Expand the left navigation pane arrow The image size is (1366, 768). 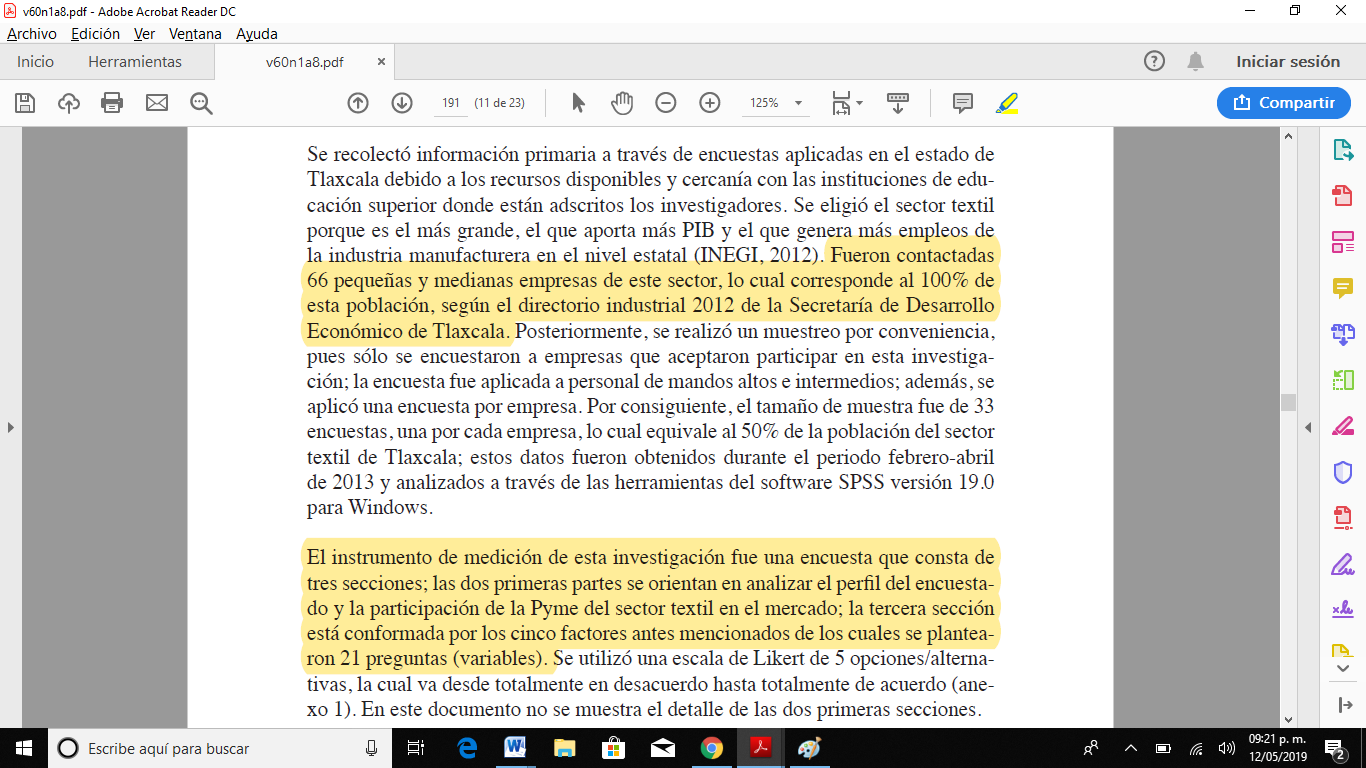click(11, 428)
